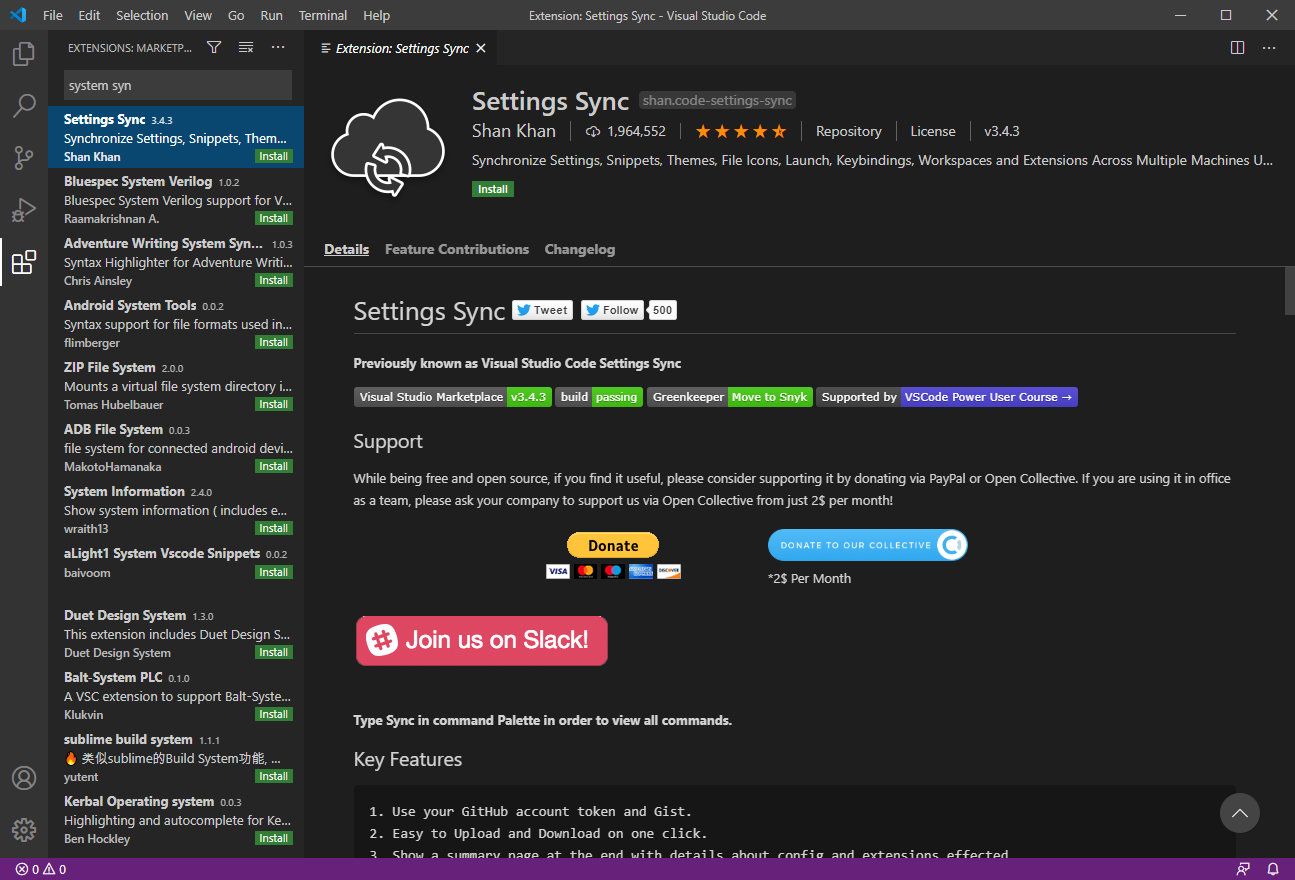Install Settings Sync from the details header
Image resolution: width=1295 pixels, height=880 pixels.
pyautogui.click(x=493, y=189)
